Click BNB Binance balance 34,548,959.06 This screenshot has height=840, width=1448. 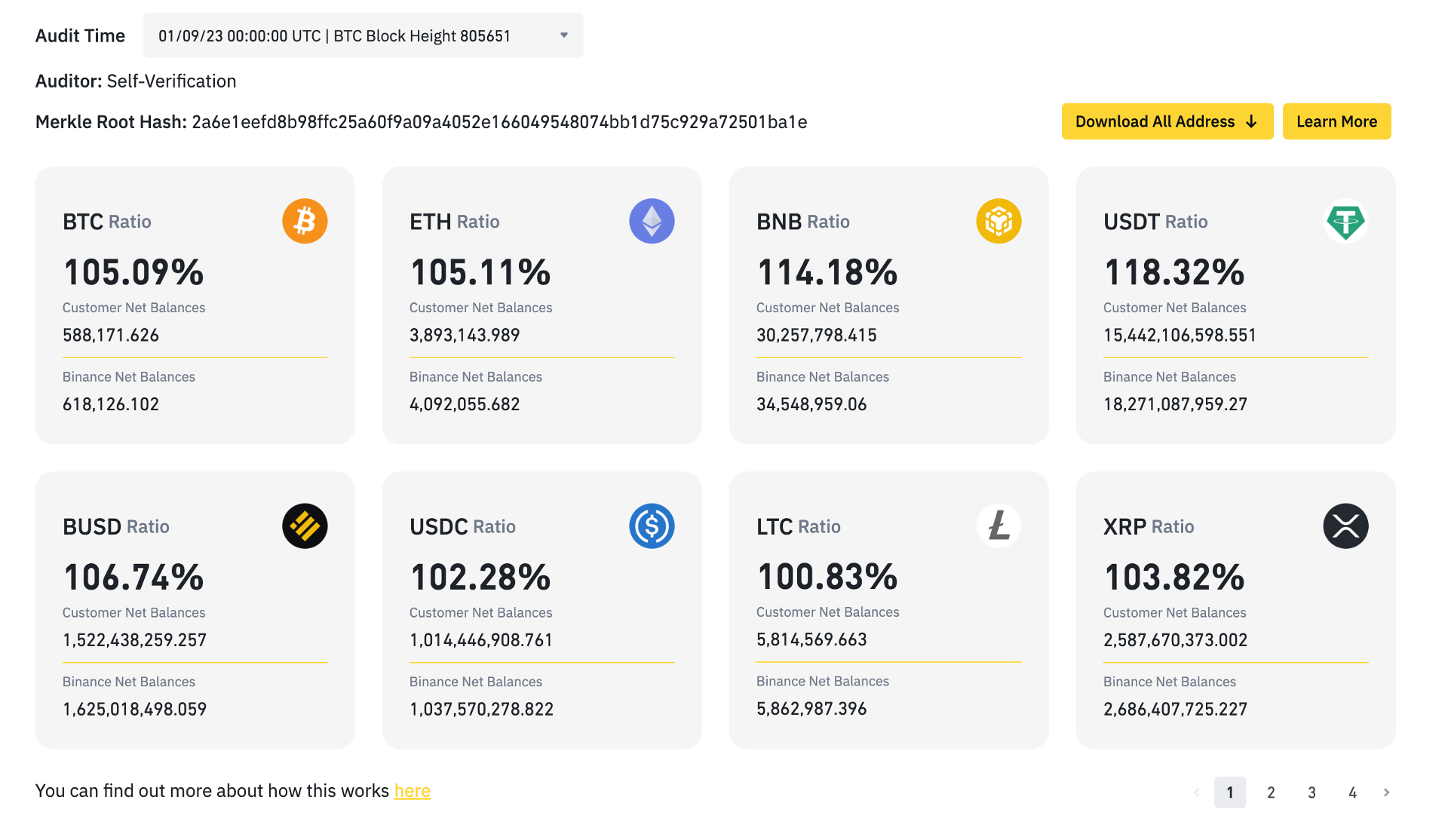(x=811, y=404)
